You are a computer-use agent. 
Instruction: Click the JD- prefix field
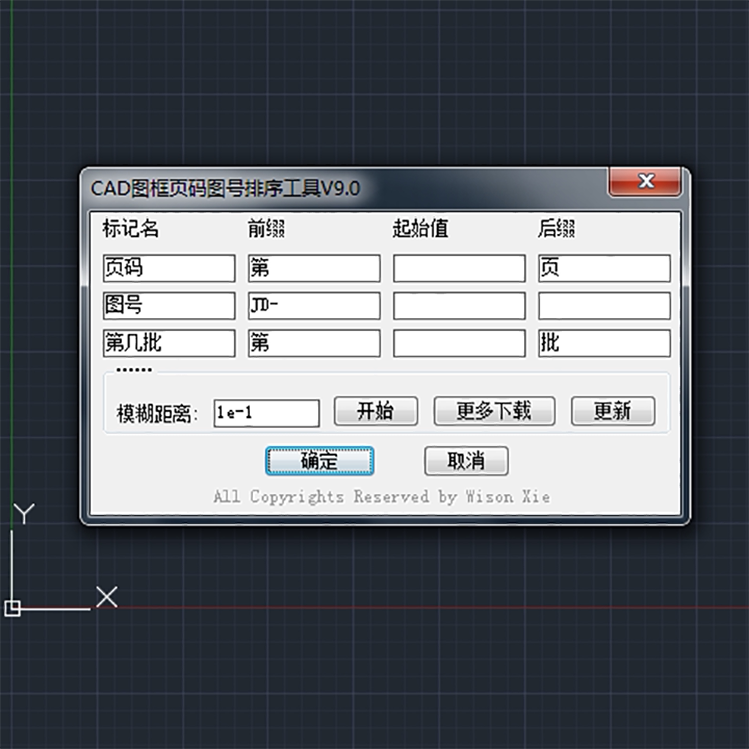coord(314,306)
